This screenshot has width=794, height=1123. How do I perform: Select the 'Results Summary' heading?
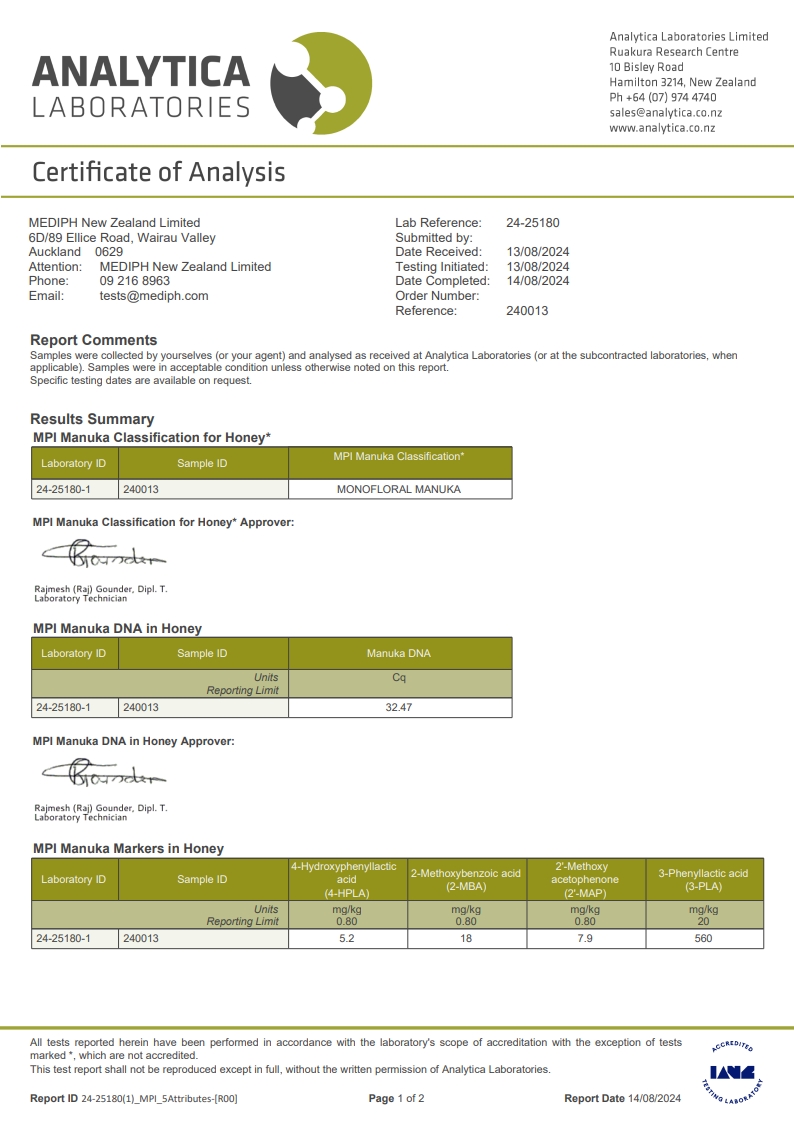92,419
